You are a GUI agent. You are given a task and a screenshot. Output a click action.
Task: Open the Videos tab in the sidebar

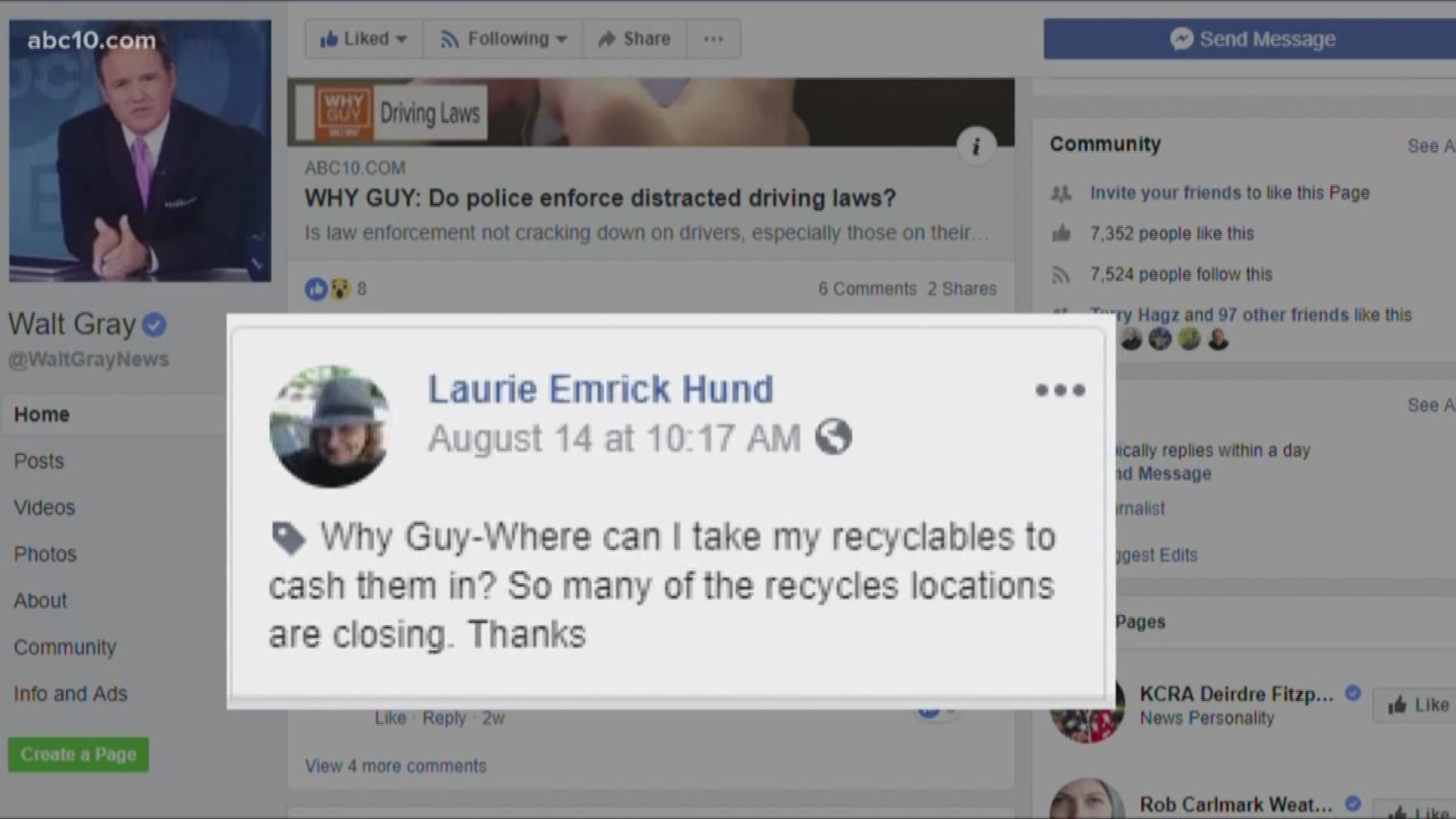pos(44,507)
